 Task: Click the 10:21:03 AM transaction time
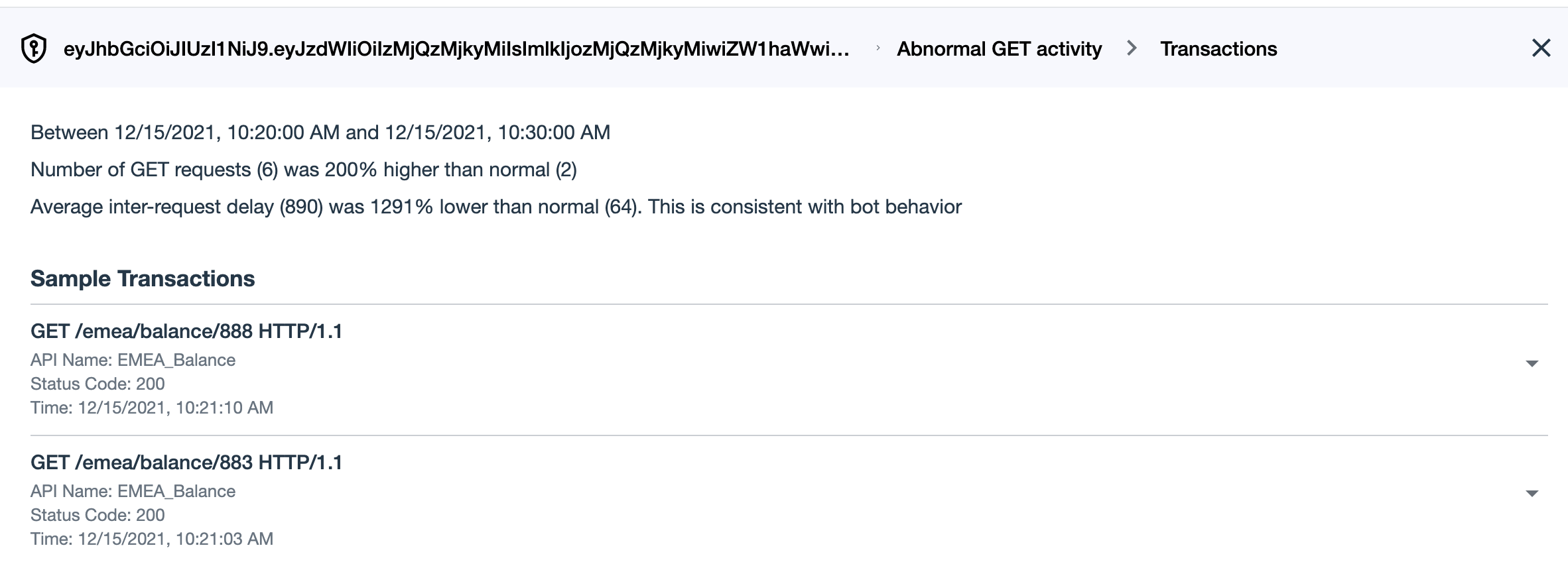[x=152, y=539]
